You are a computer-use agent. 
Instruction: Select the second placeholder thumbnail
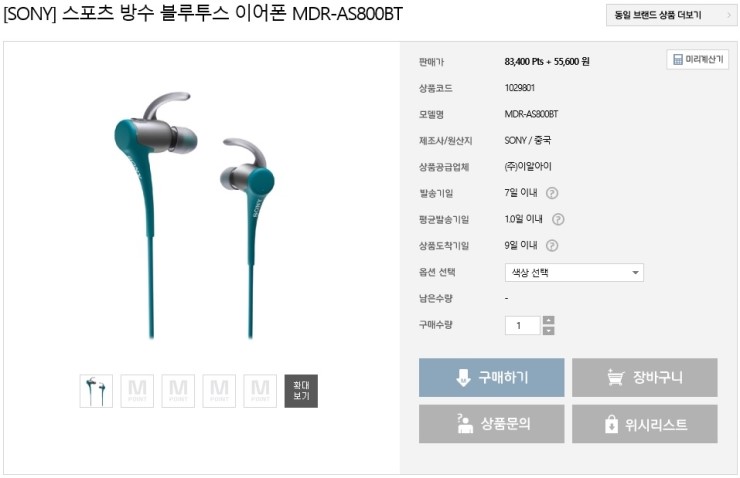click(137, 391)
